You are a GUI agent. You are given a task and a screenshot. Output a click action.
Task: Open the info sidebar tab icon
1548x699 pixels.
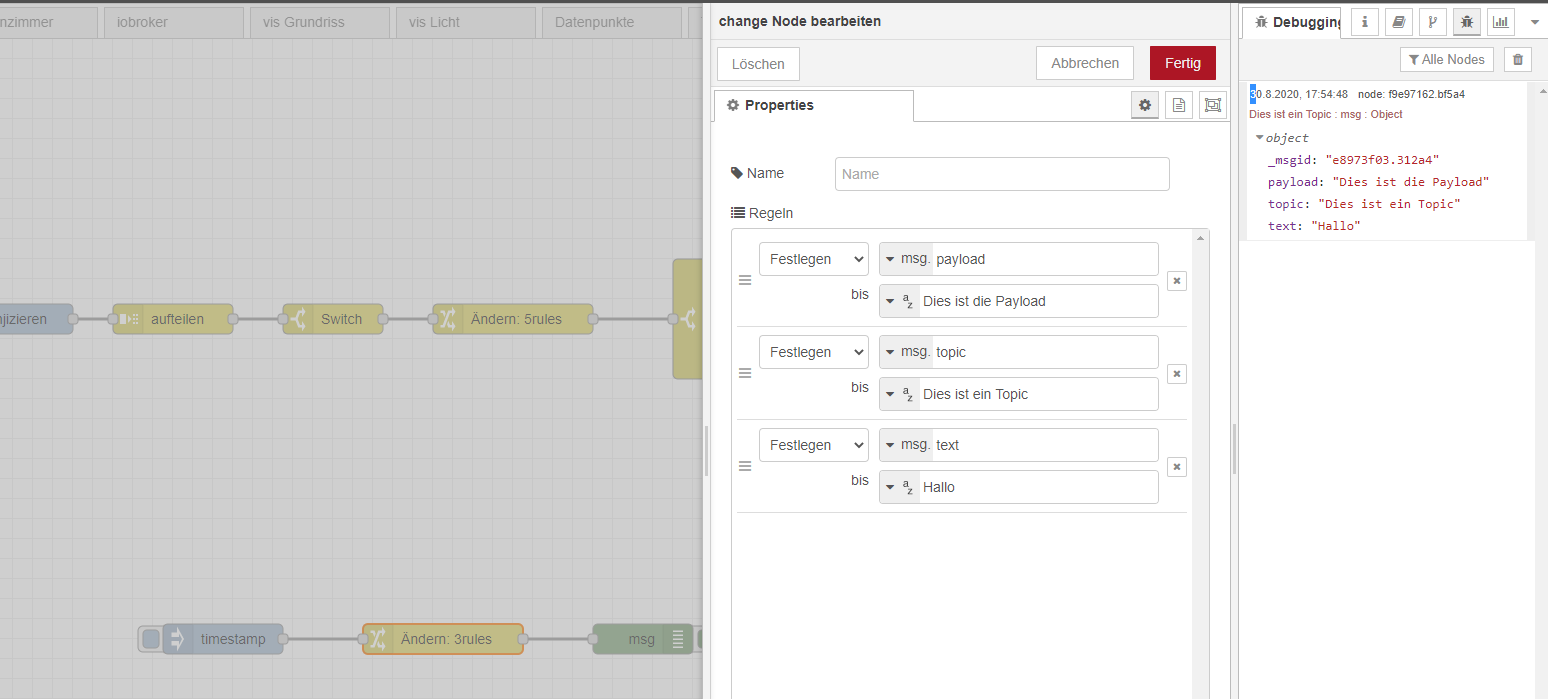(x=1365, y=21)
